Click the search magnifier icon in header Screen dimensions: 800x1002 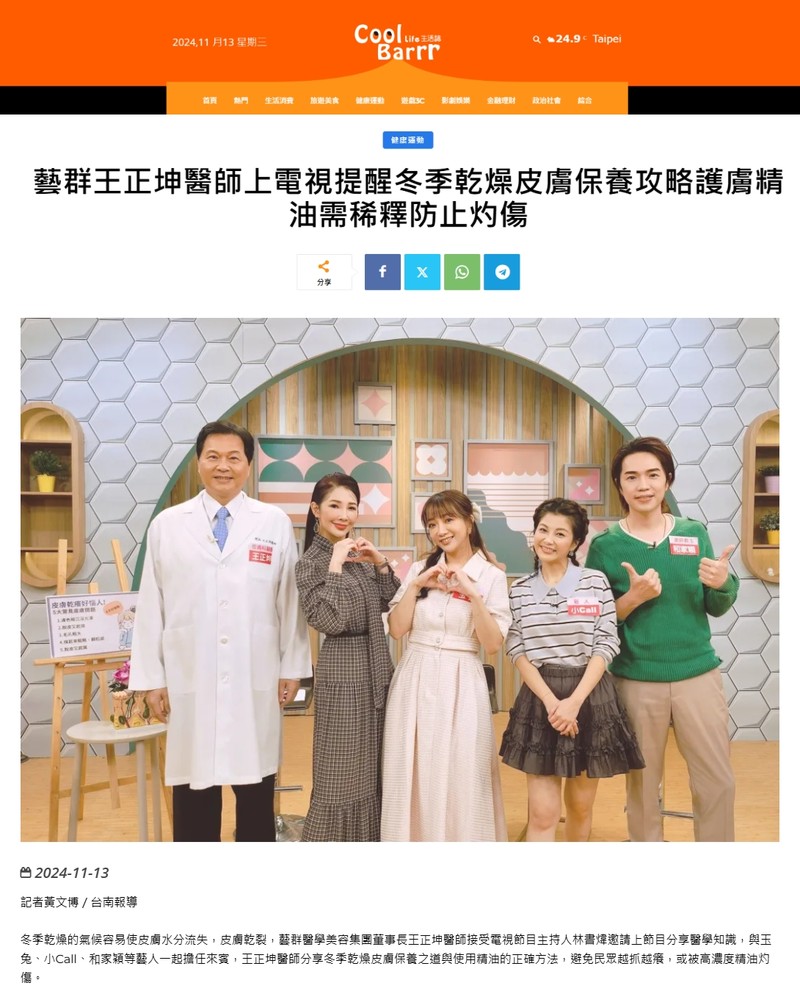(537, 40)
